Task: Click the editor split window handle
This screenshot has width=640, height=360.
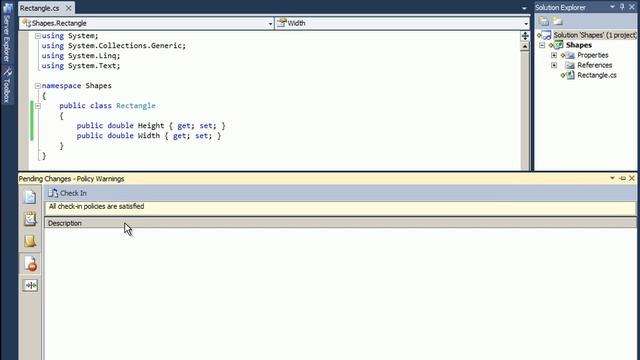Action: tap(525, 36)
